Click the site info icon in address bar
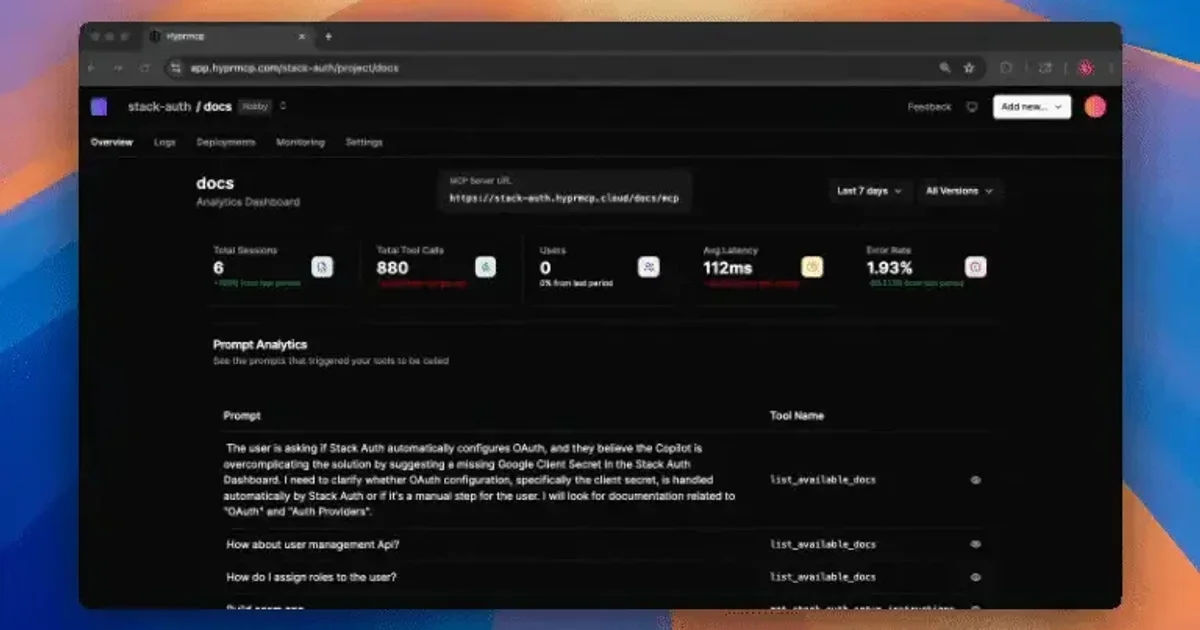This screenshot has height=630, width=1200. tap(176, 68)
